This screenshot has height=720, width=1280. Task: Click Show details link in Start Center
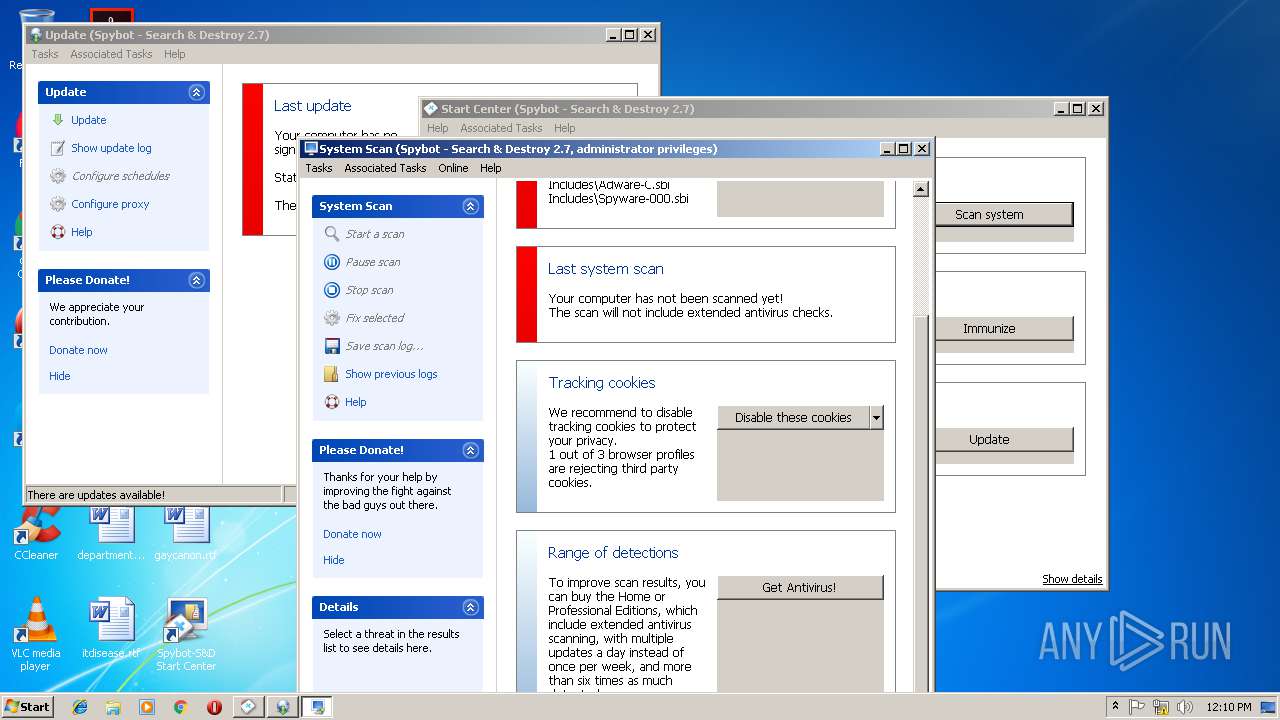(1072, 579)
